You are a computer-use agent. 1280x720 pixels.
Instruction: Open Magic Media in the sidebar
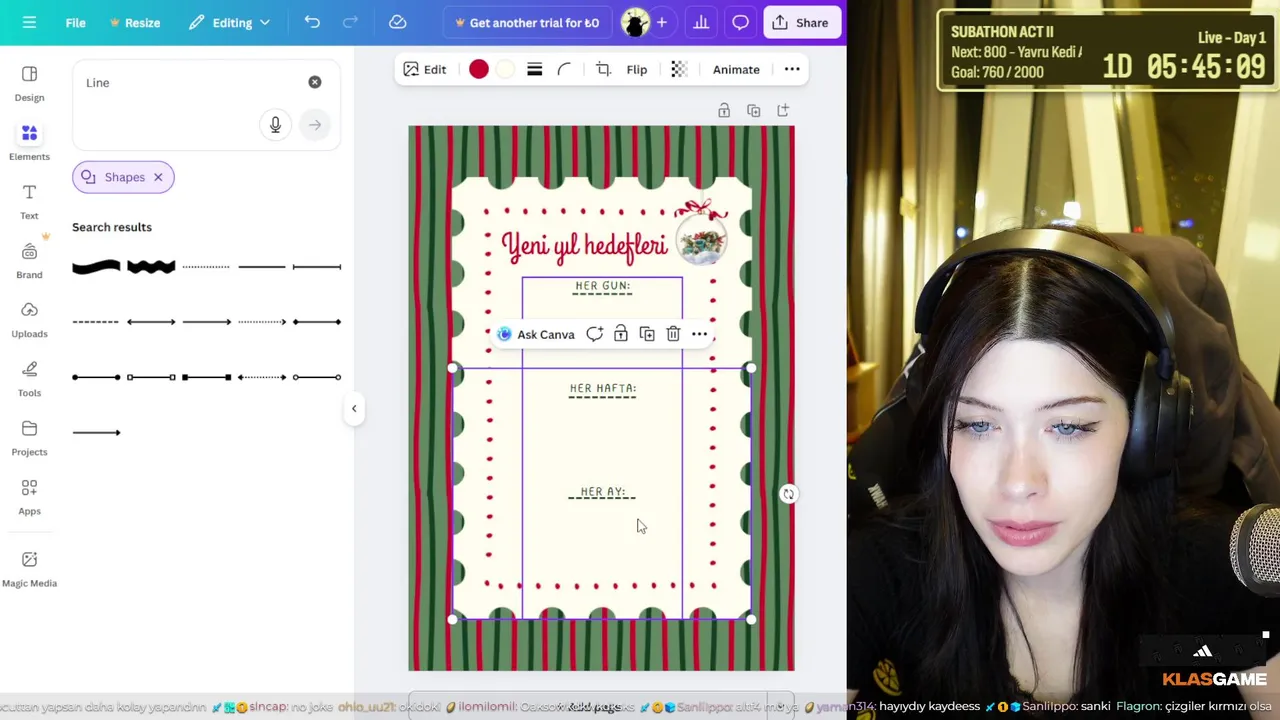tap(29, 569)
